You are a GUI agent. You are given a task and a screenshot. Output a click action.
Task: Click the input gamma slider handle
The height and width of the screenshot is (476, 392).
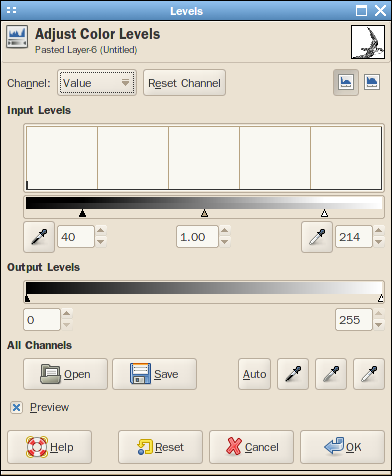[204, 213]
